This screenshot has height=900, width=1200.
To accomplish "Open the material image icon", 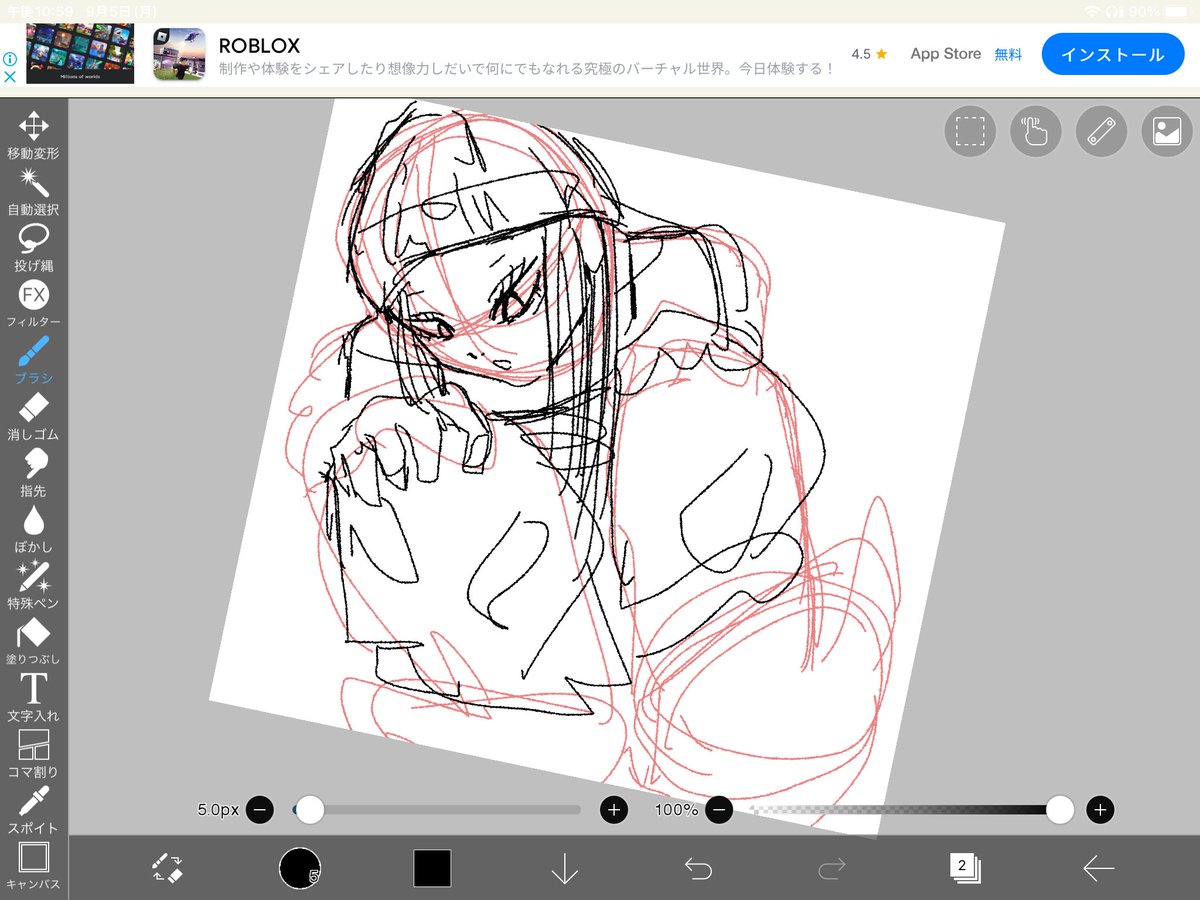I will click(1166, 131).
